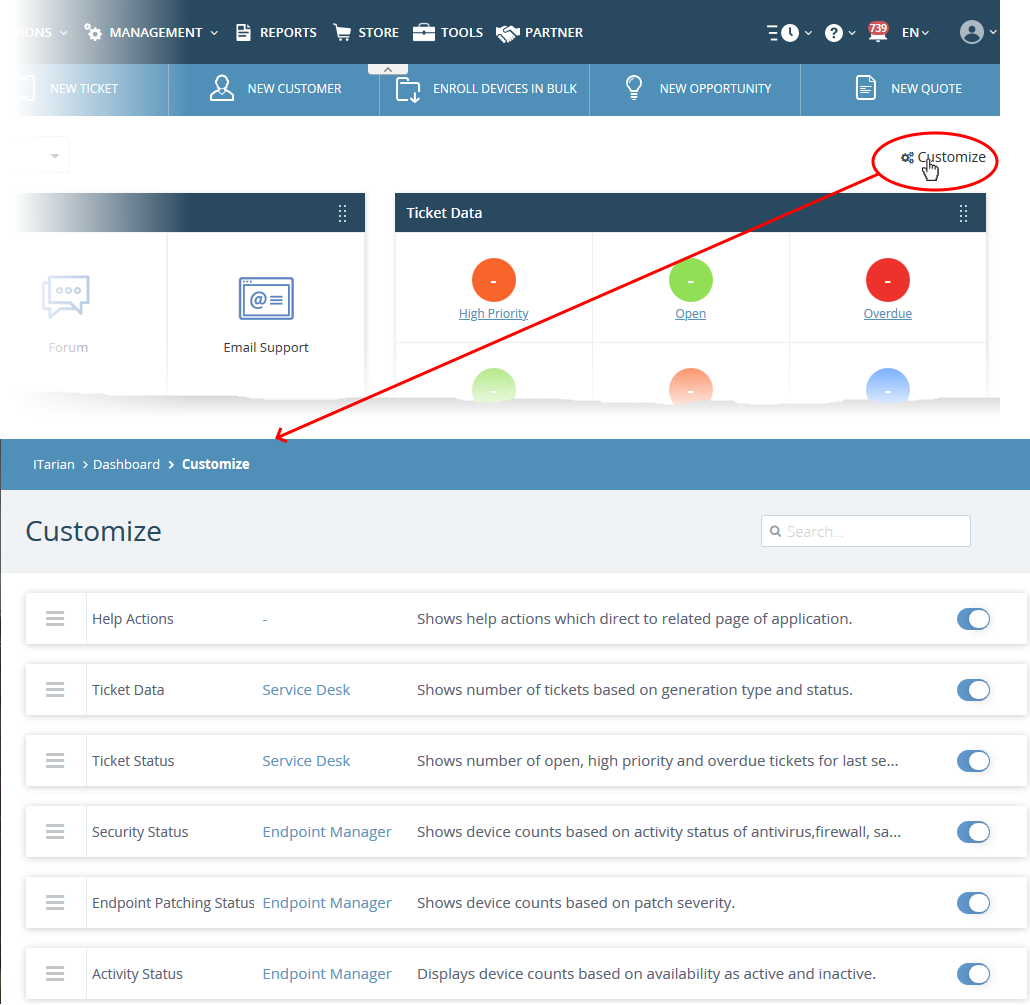Go to ITarian in the breadcrumb
Viewport: 1030px width, 1005px height.
[x=54, y=464]
